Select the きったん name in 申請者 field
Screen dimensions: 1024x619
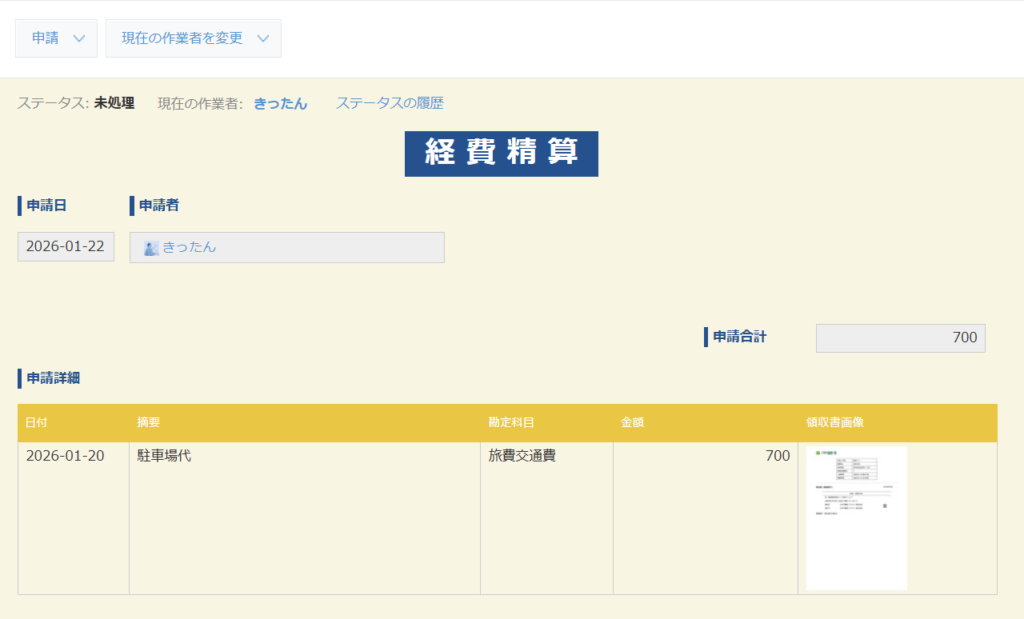tap(189, 247)
